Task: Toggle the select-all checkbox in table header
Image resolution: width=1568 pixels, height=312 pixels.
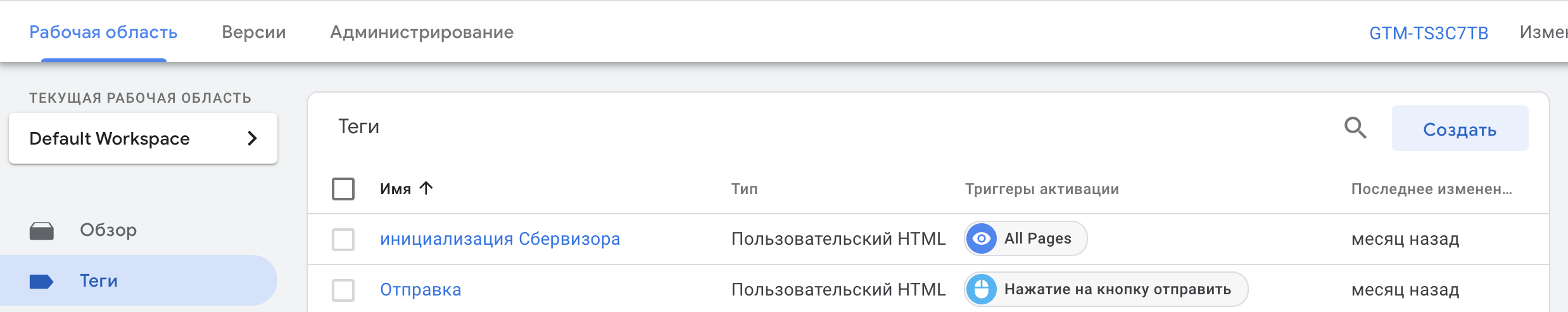Action: 343,188
